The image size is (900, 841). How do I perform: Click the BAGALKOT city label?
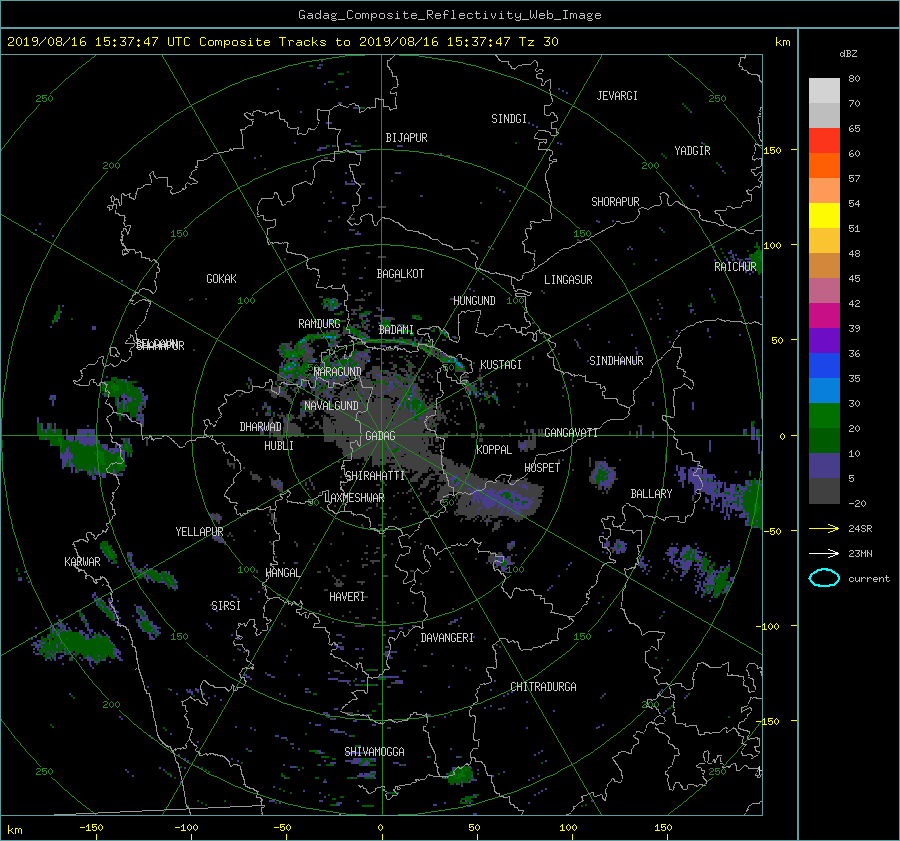[400, 274]
